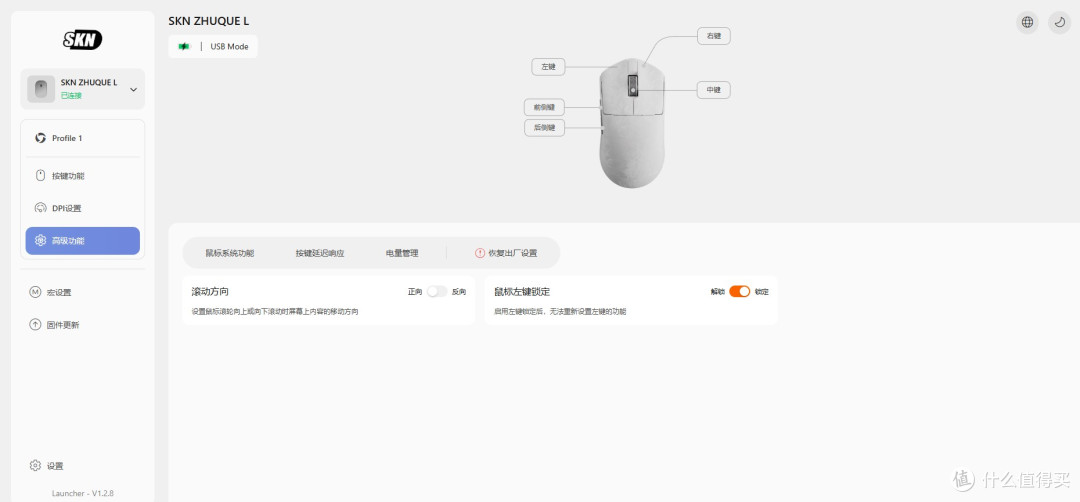The width and height of the screenshot is (1080, 502).
Task: Switch to the 电量管理 tab
Action: [402, 253]
